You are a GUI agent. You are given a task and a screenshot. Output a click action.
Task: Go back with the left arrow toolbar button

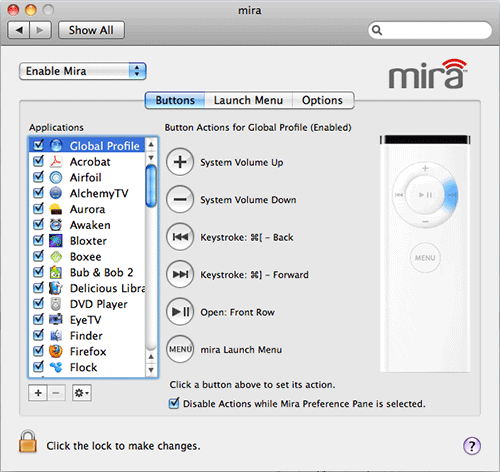(x=19, y=30)
